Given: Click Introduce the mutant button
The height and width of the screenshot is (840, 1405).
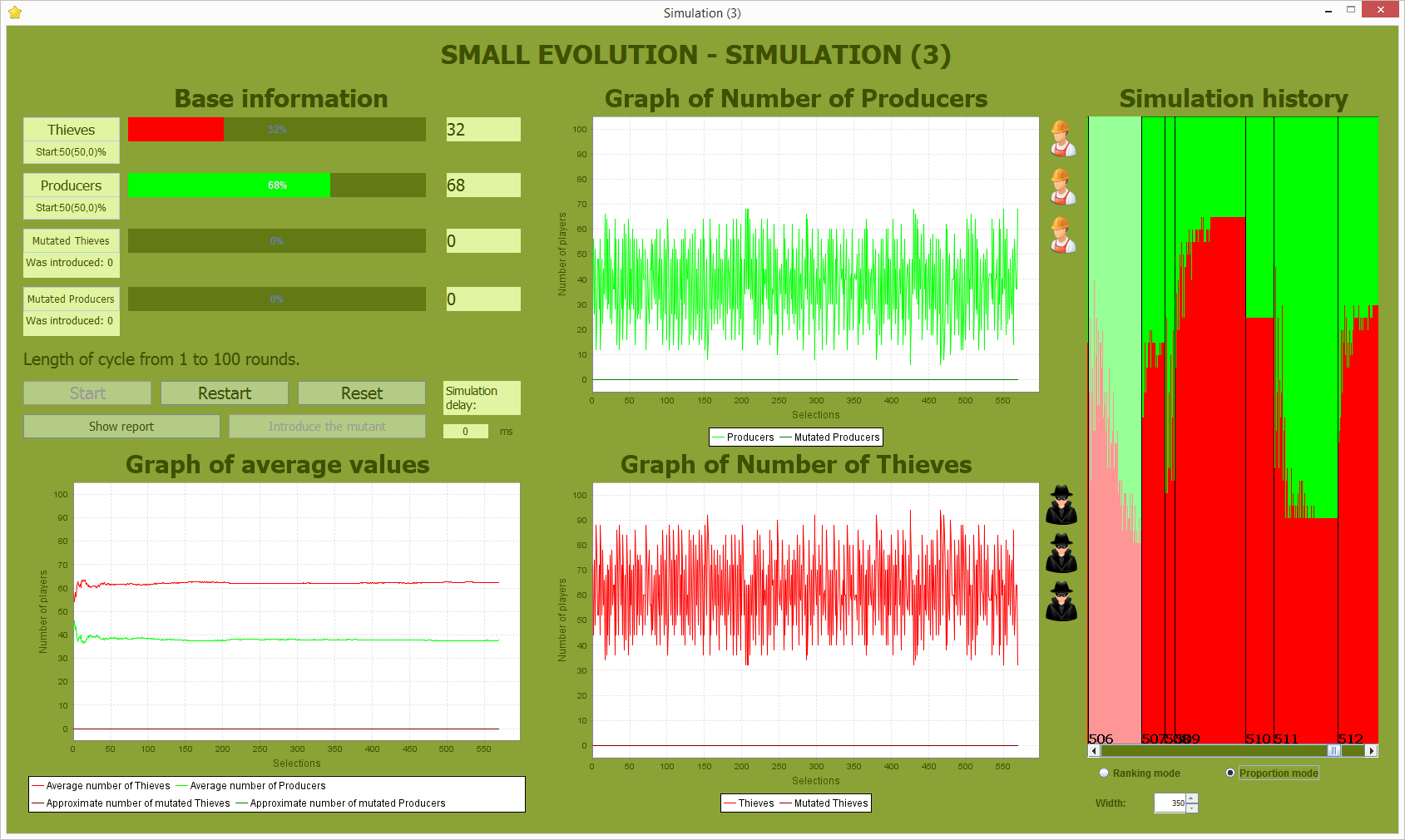Looking at the screenshot, I should tap(327, 427).
